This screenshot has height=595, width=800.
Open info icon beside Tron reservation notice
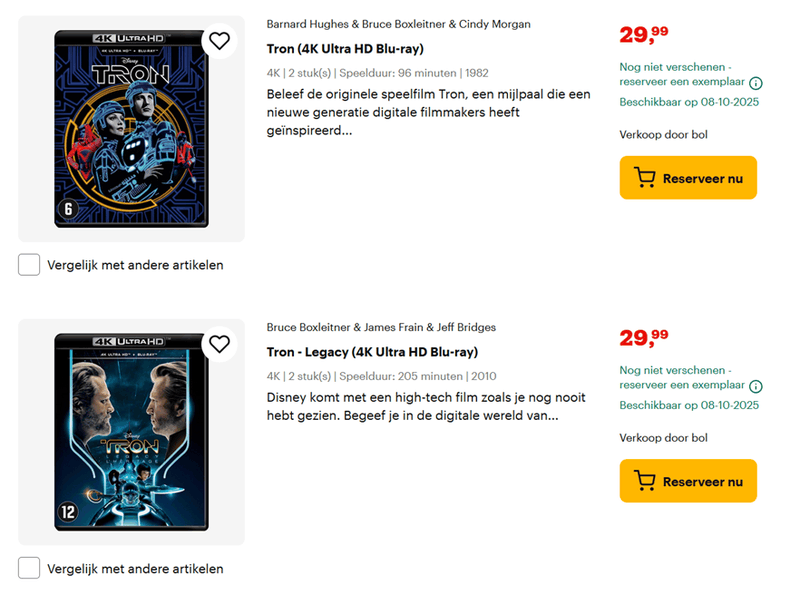(x=756, y=83)
